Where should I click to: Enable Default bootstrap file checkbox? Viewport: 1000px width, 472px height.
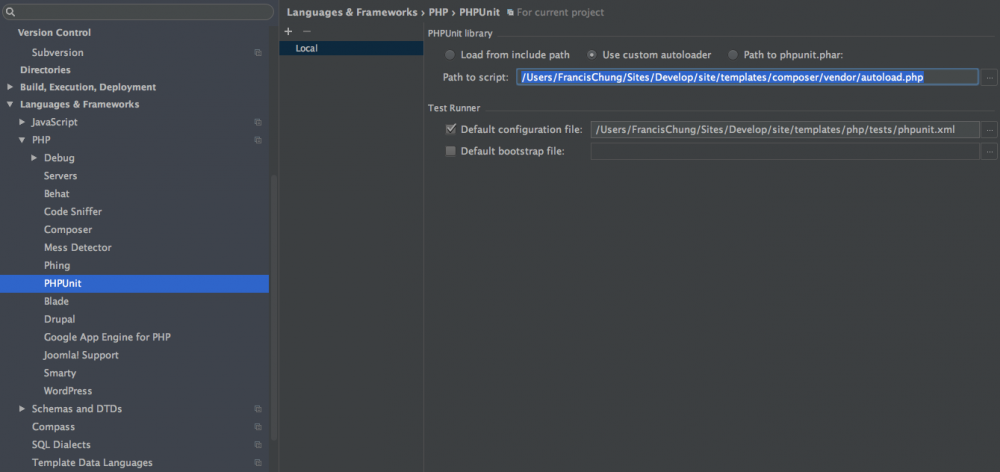tap(451, 151)
